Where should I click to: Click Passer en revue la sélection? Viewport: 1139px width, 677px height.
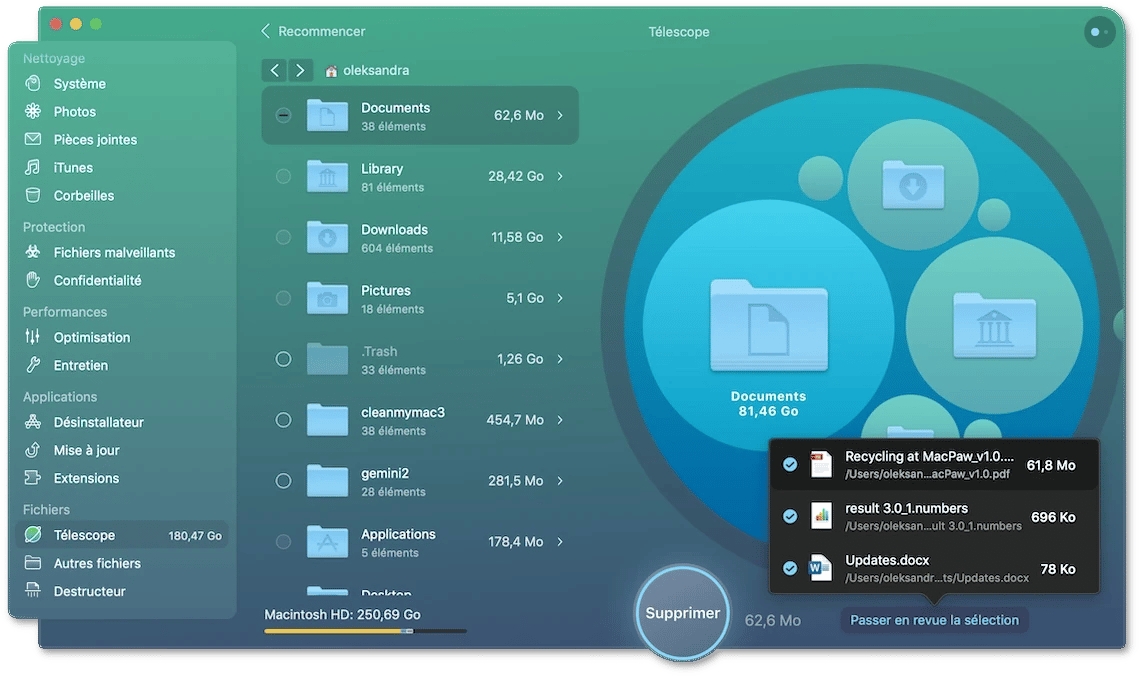click(934, 620)
